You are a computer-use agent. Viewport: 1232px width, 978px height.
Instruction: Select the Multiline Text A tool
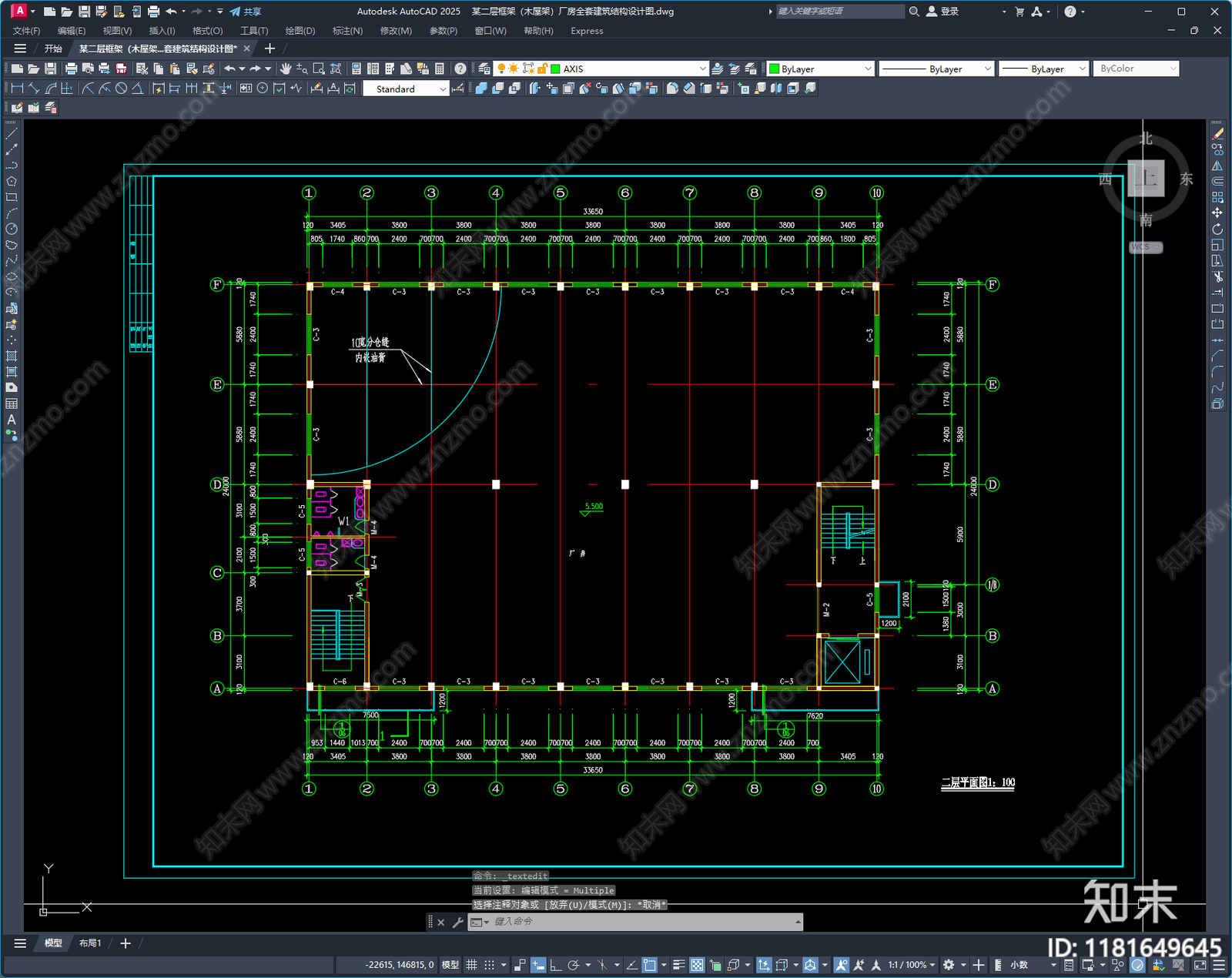(12, 420)
